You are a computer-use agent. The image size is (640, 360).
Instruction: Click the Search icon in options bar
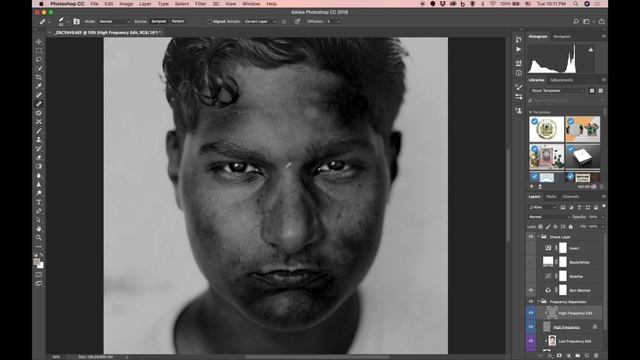tap(576, 21)
